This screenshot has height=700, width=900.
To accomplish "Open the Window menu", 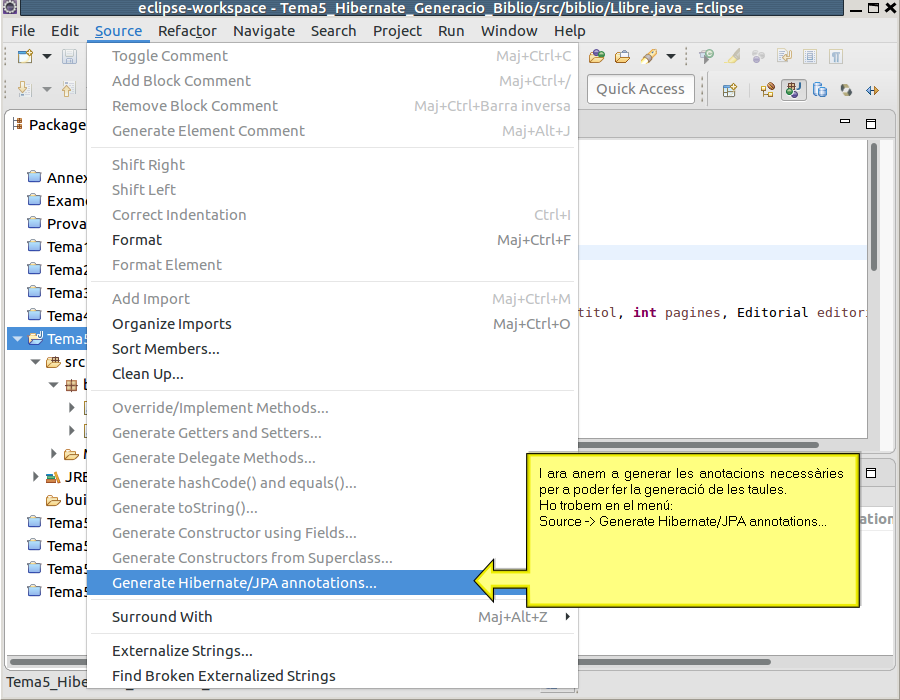I will pos(509,31).
